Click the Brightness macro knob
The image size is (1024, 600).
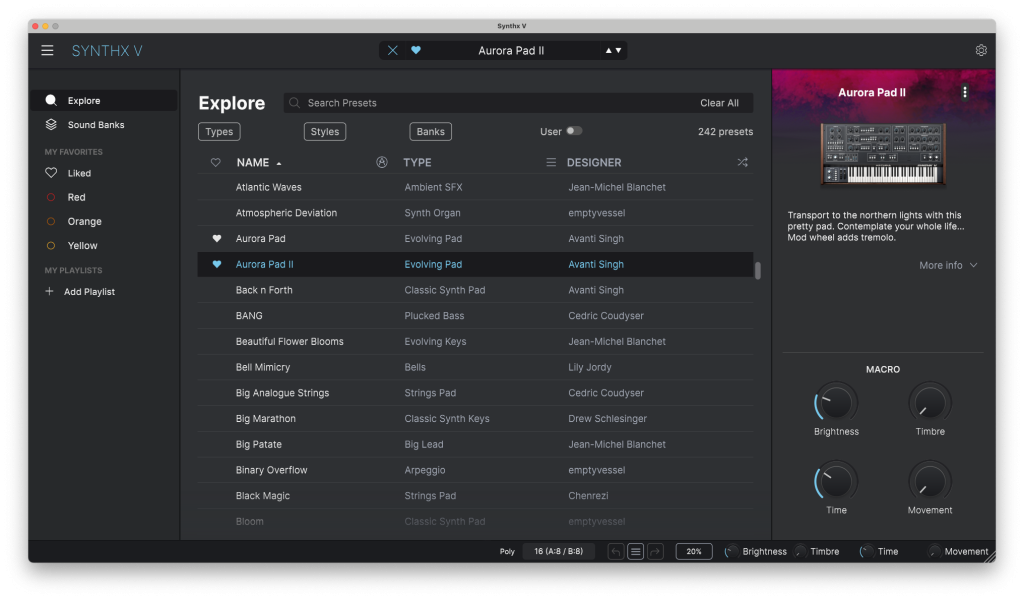(836, 402)
